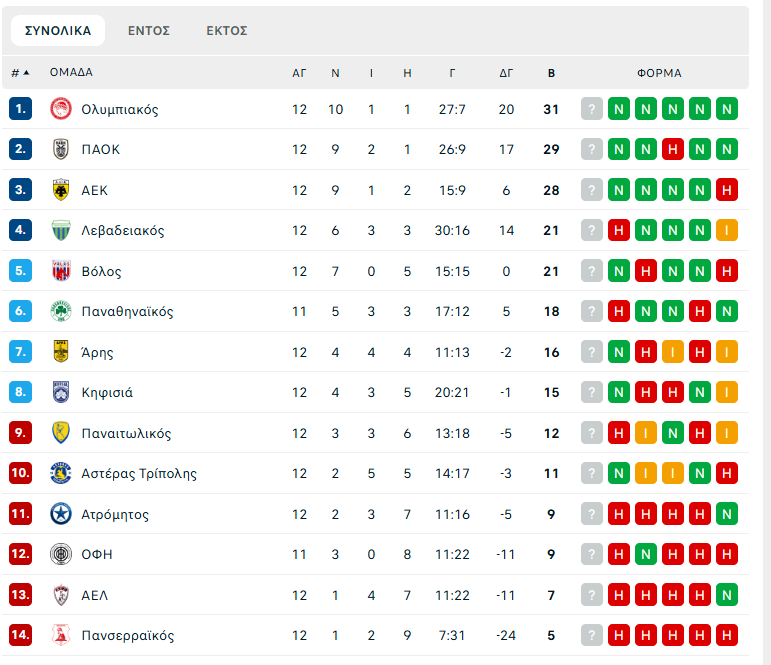Click the ΟΦΗ club logo icon
The image size is (771, 665).
(x=61, y=554)
